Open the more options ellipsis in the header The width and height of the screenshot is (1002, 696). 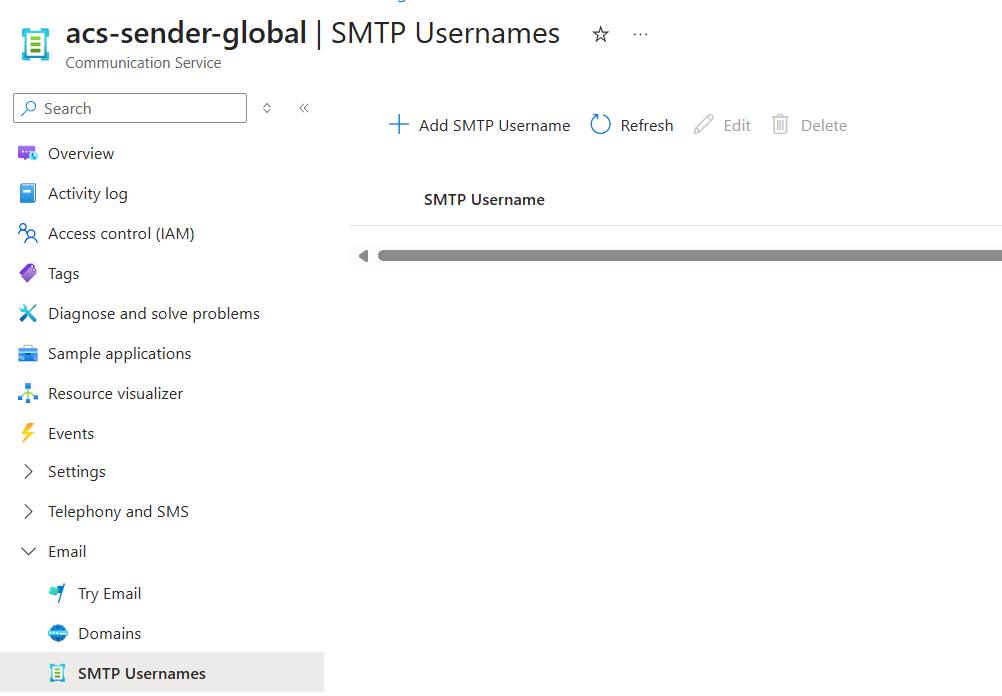641,35
